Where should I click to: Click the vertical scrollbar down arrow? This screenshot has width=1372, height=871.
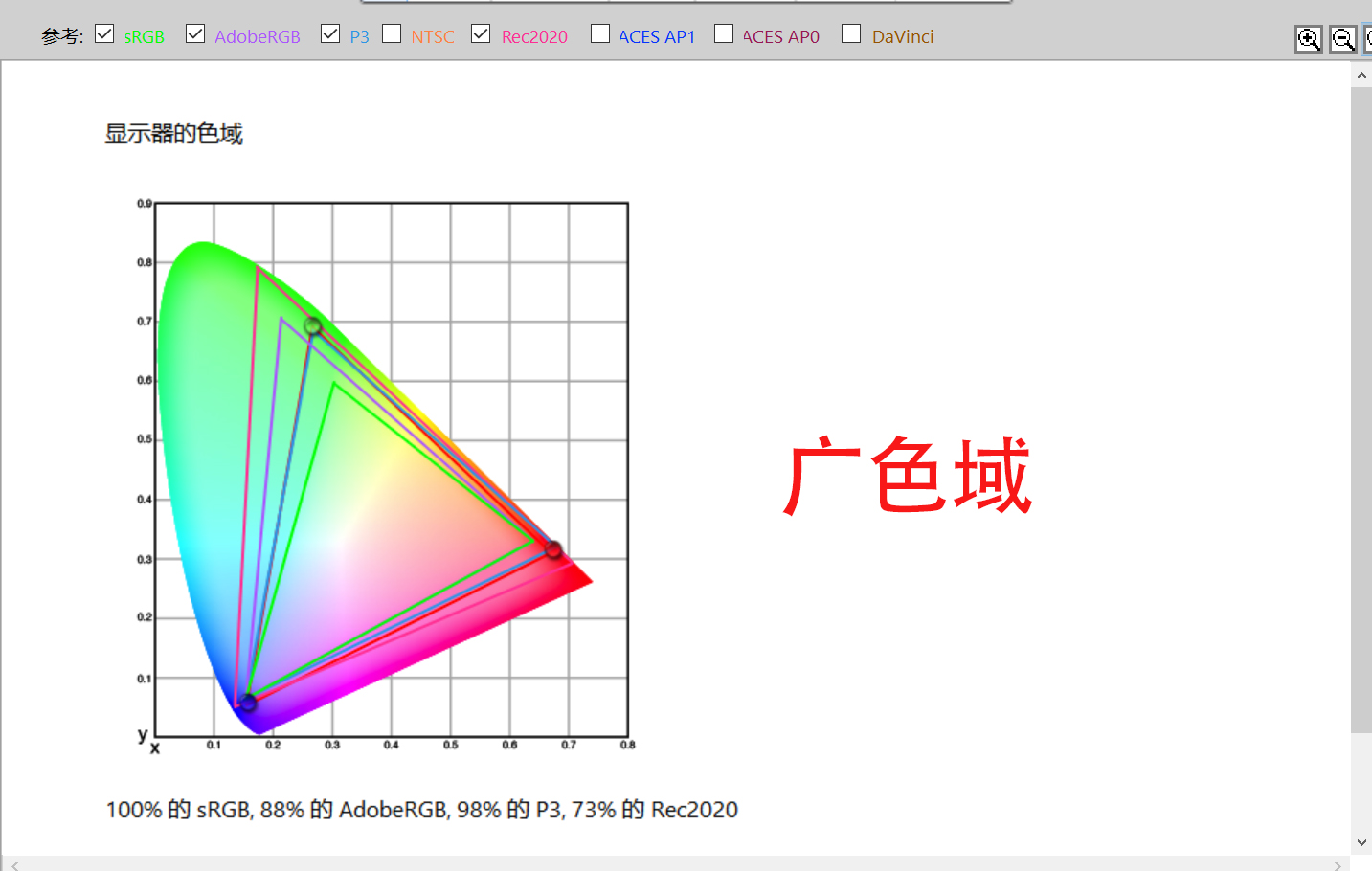[x=1361, y=842]
